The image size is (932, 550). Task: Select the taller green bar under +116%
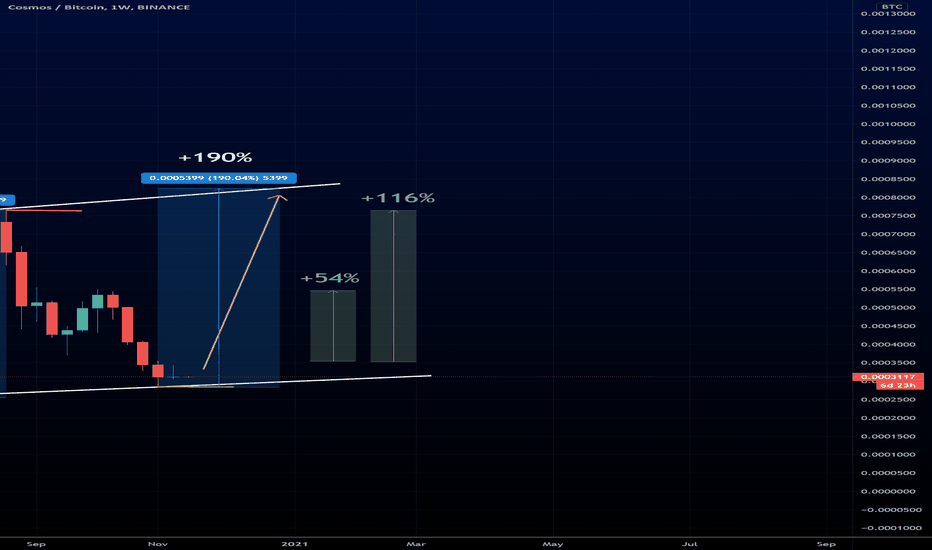pyautogui.click(x=393, y=286)
